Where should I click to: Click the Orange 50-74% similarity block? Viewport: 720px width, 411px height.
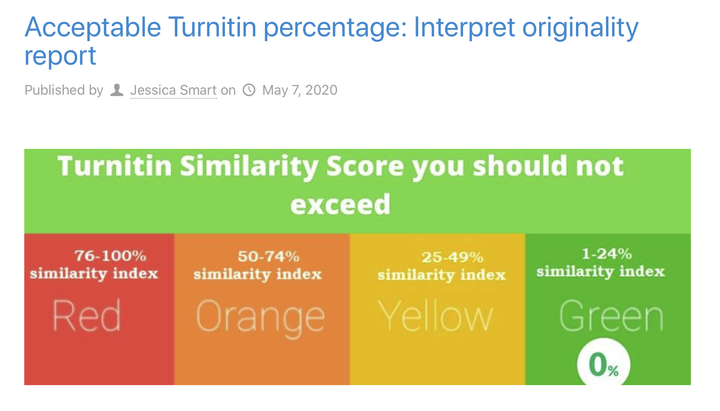pos(262,309)
